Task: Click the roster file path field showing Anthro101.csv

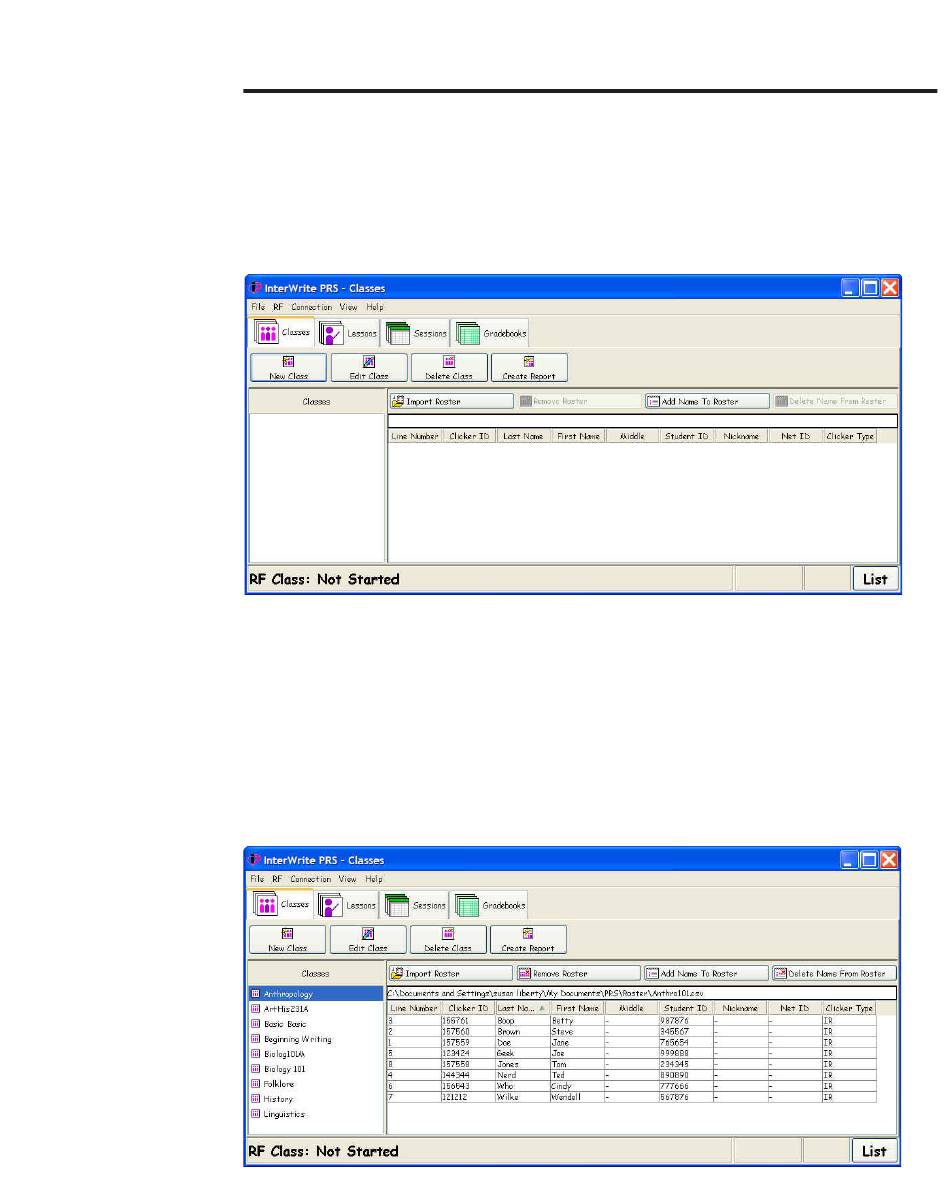Action: pyautogui.click(x=642, y=993)
